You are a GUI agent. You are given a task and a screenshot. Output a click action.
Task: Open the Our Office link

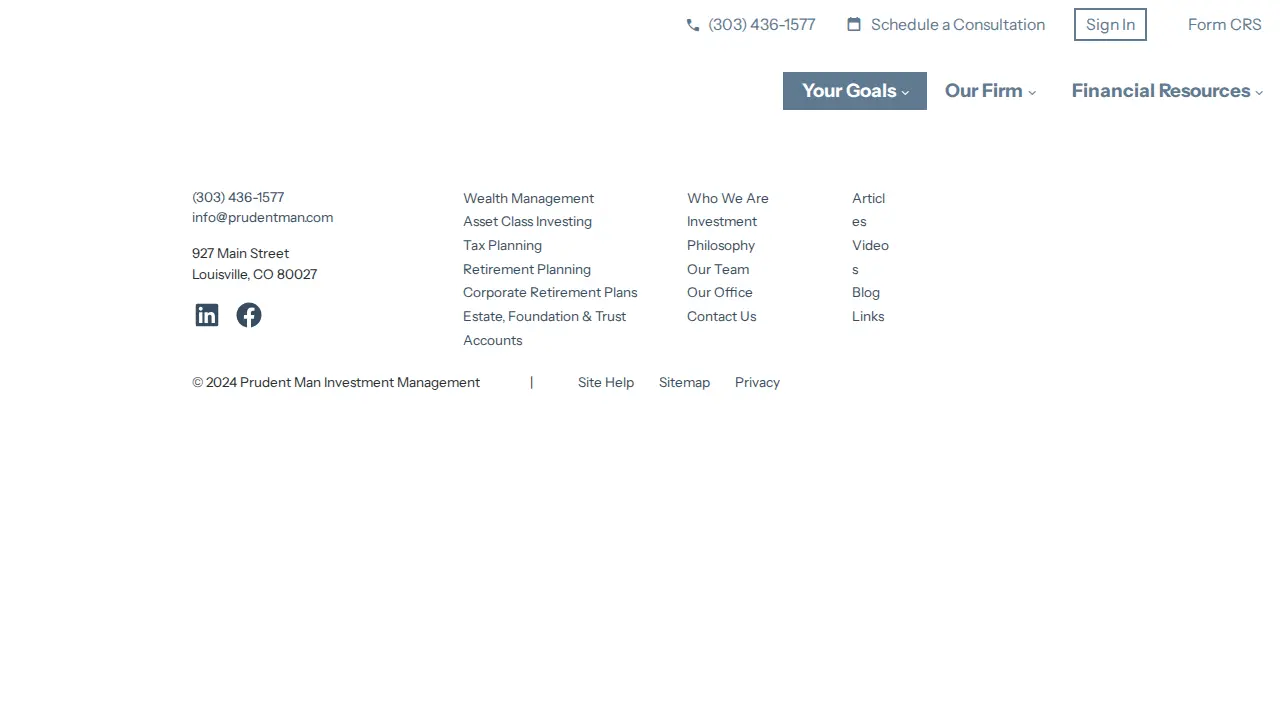tap(720, 292)
